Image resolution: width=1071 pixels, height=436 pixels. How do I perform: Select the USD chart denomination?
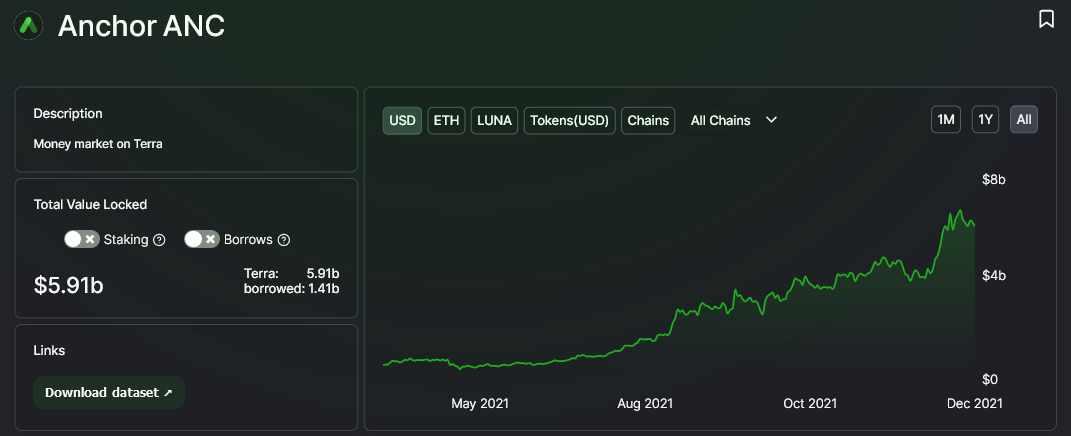coord(402,120)
